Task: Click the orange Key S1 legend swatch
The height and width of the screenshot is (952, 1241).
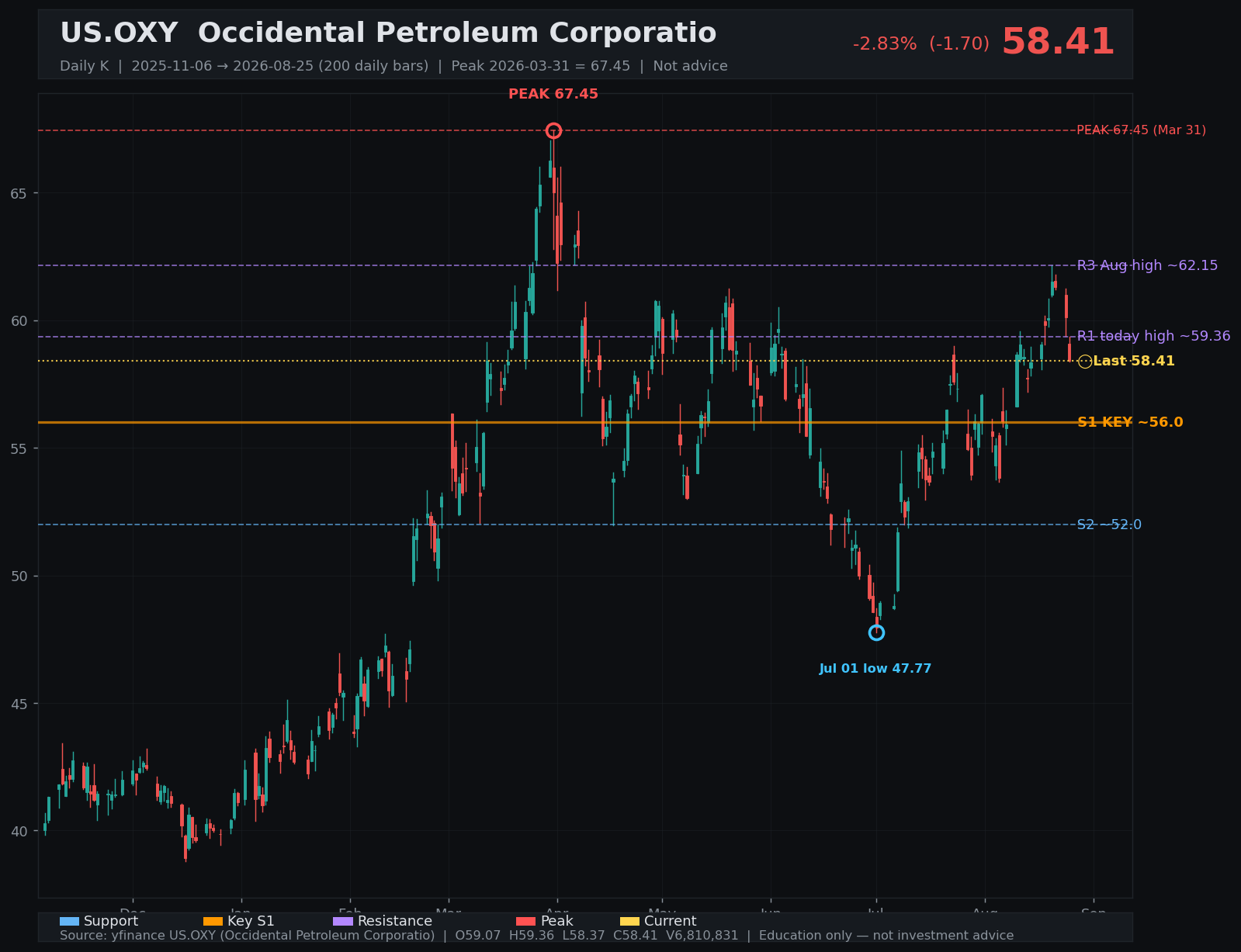Action: 213,922
